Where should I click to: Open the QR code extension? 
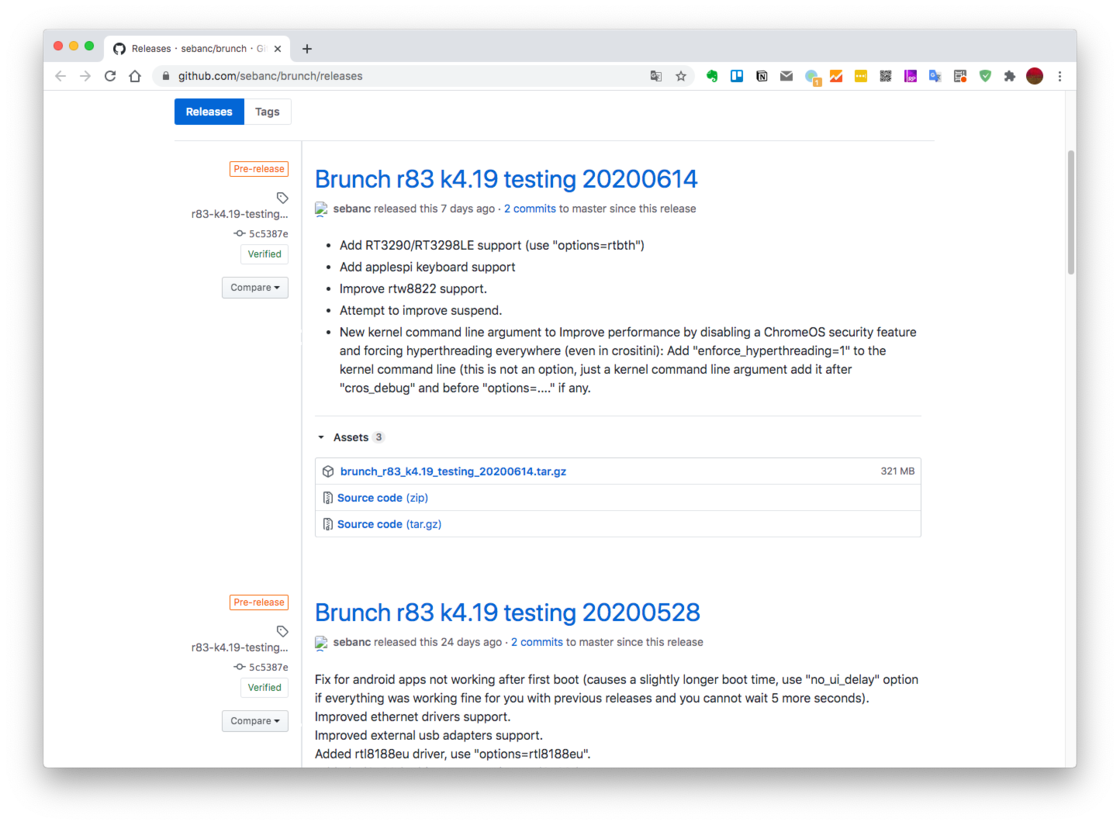(885, 76)
